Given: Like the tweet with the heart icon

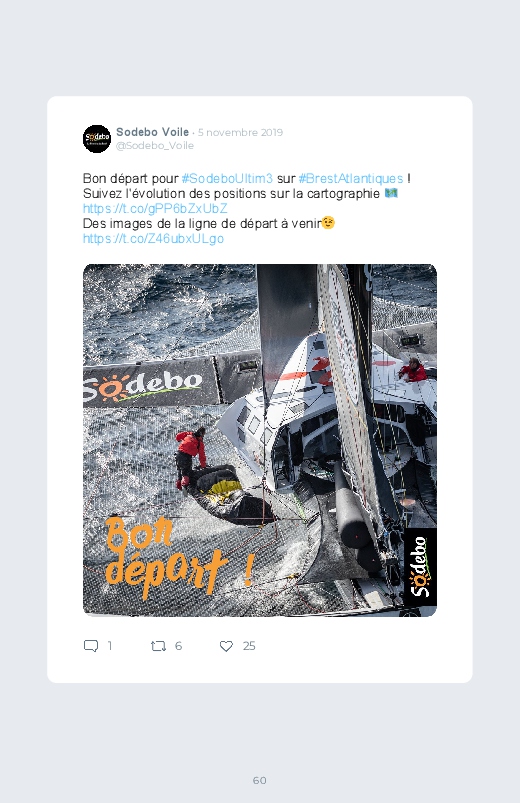Looking at the screenshot, I should (x=226, y=646).
